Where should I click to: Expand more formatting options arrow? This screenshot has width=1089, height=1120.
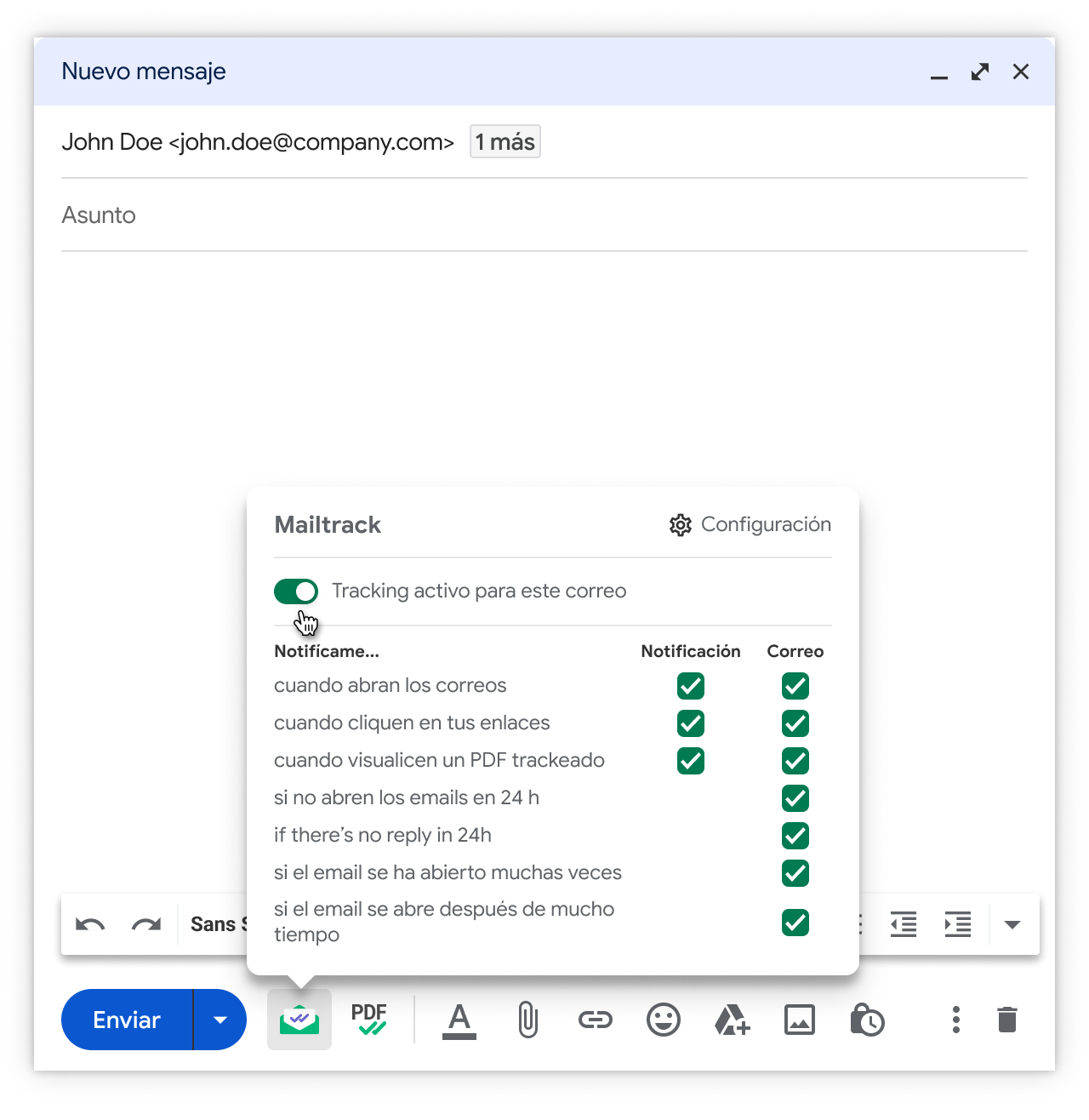pos(1012,925)
